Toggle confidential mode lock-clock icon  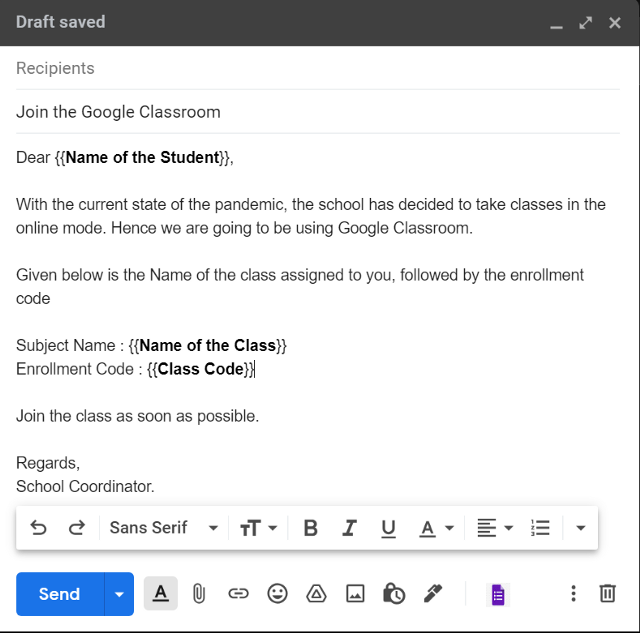click(394, 593)
